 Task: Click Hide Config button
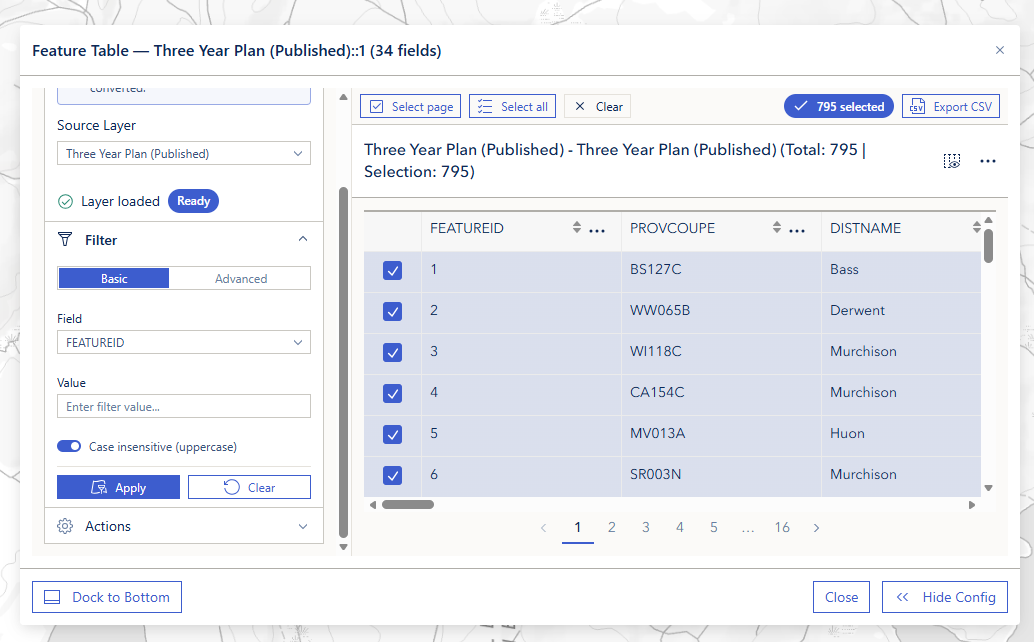coord(945,597)
